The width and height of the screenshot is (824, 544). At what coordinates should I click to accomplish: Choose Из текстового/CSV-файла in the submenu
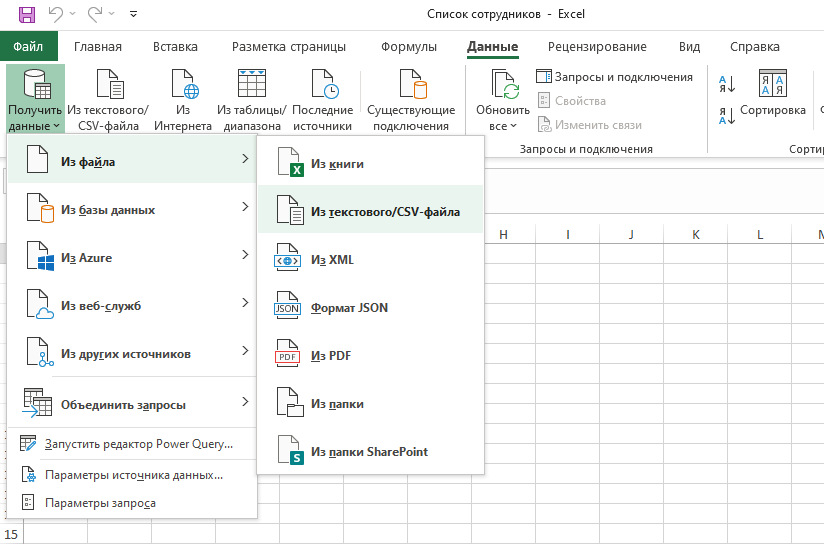pos(370,209)
